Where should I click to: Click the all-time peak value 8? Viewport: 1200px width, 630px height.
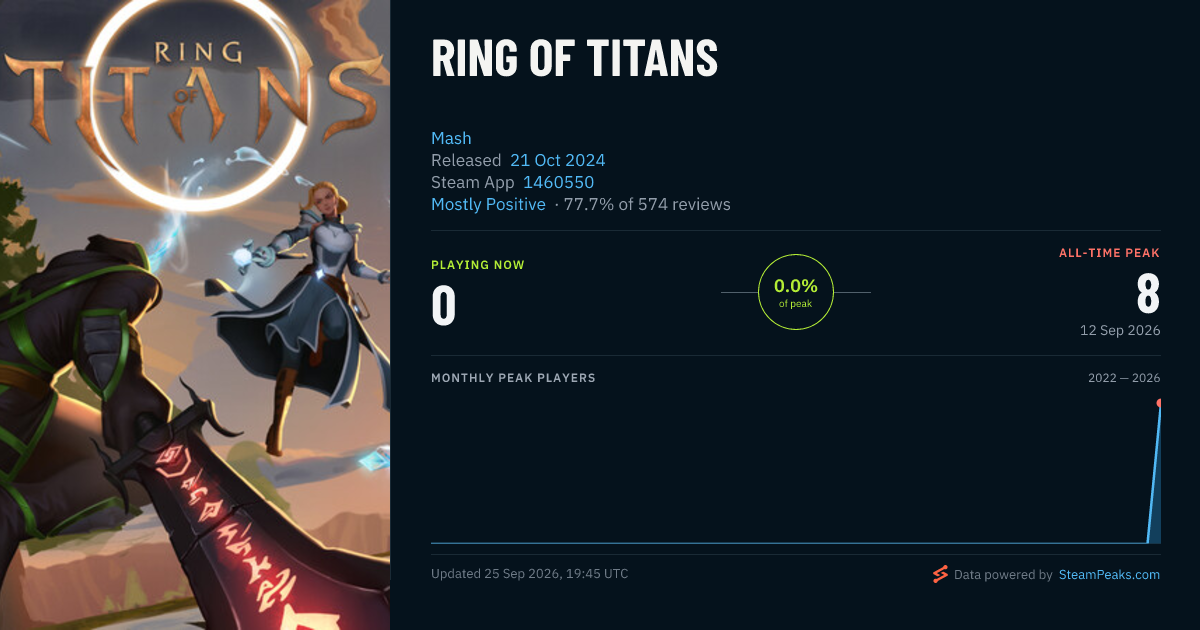pos(1148,295)
